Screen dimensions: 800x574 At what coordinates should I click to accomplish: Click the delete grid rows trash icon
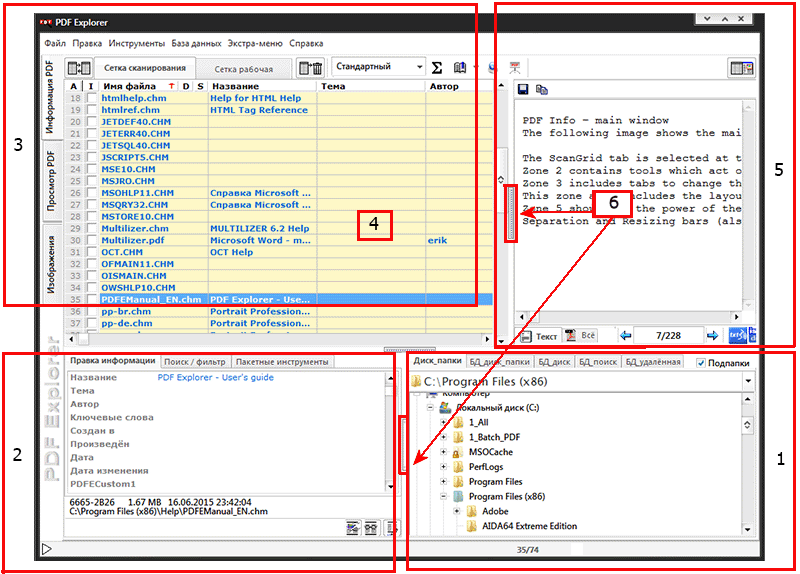click(311, 67)
